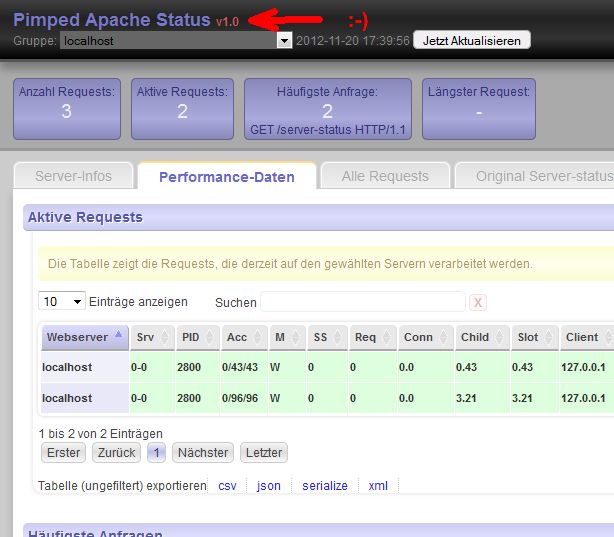Sort table by Client column
This screenshot has height=537, width=614.
click(x=587, y=337)
